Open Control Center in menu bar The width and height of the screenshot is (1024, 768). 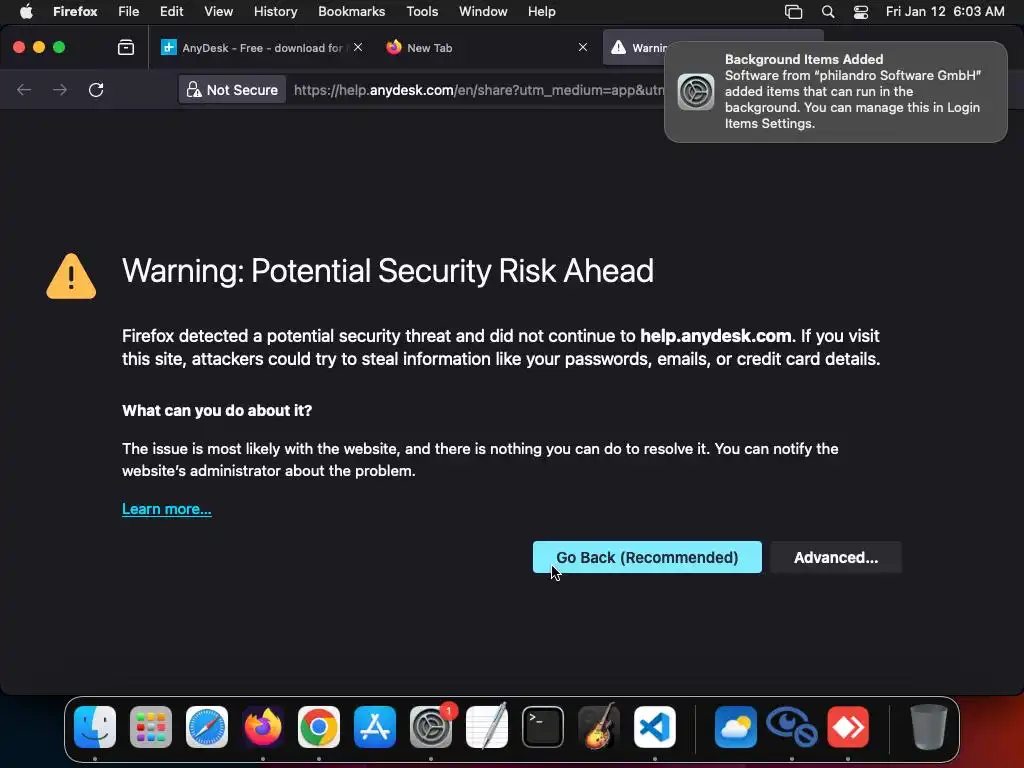point(861,12)
